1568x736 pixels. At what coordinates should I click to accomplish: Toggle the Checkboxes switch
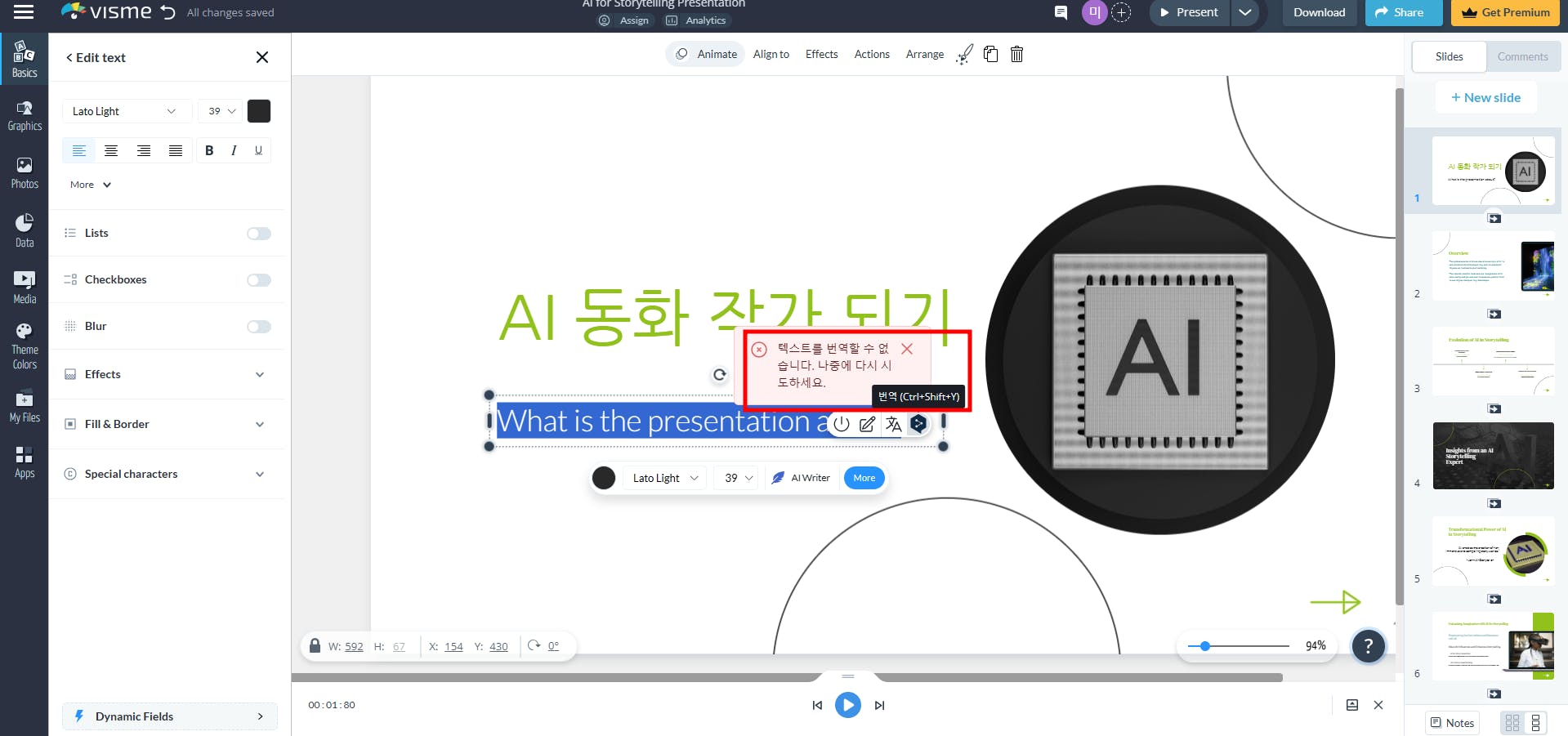click(259, 280)
